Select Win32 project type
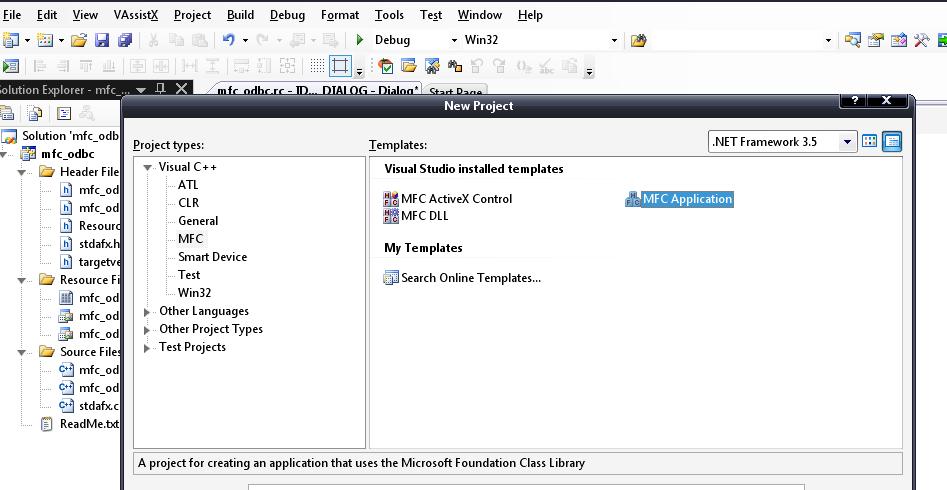The height and width of the screenshot is (490, 947). (194, 293)
